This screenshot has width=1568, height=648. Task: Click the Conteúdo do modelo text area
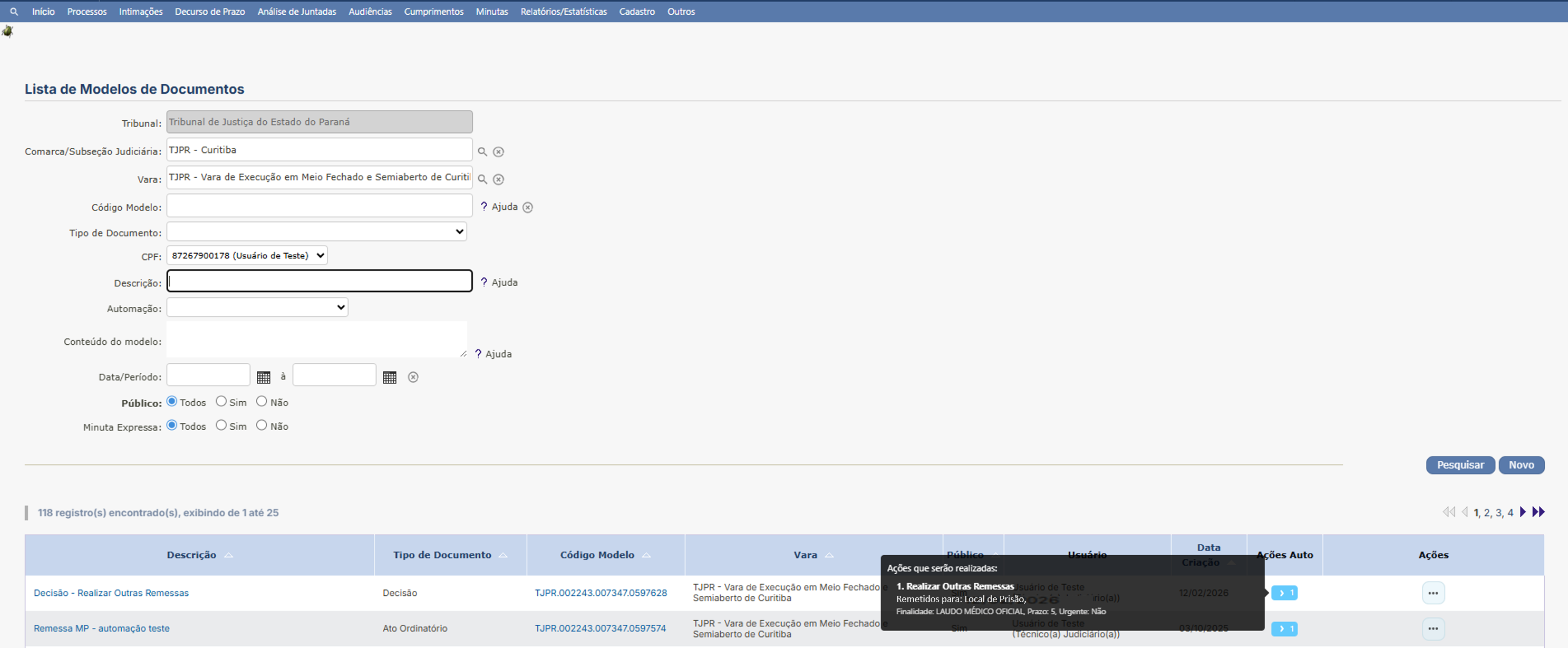(316, 340)
